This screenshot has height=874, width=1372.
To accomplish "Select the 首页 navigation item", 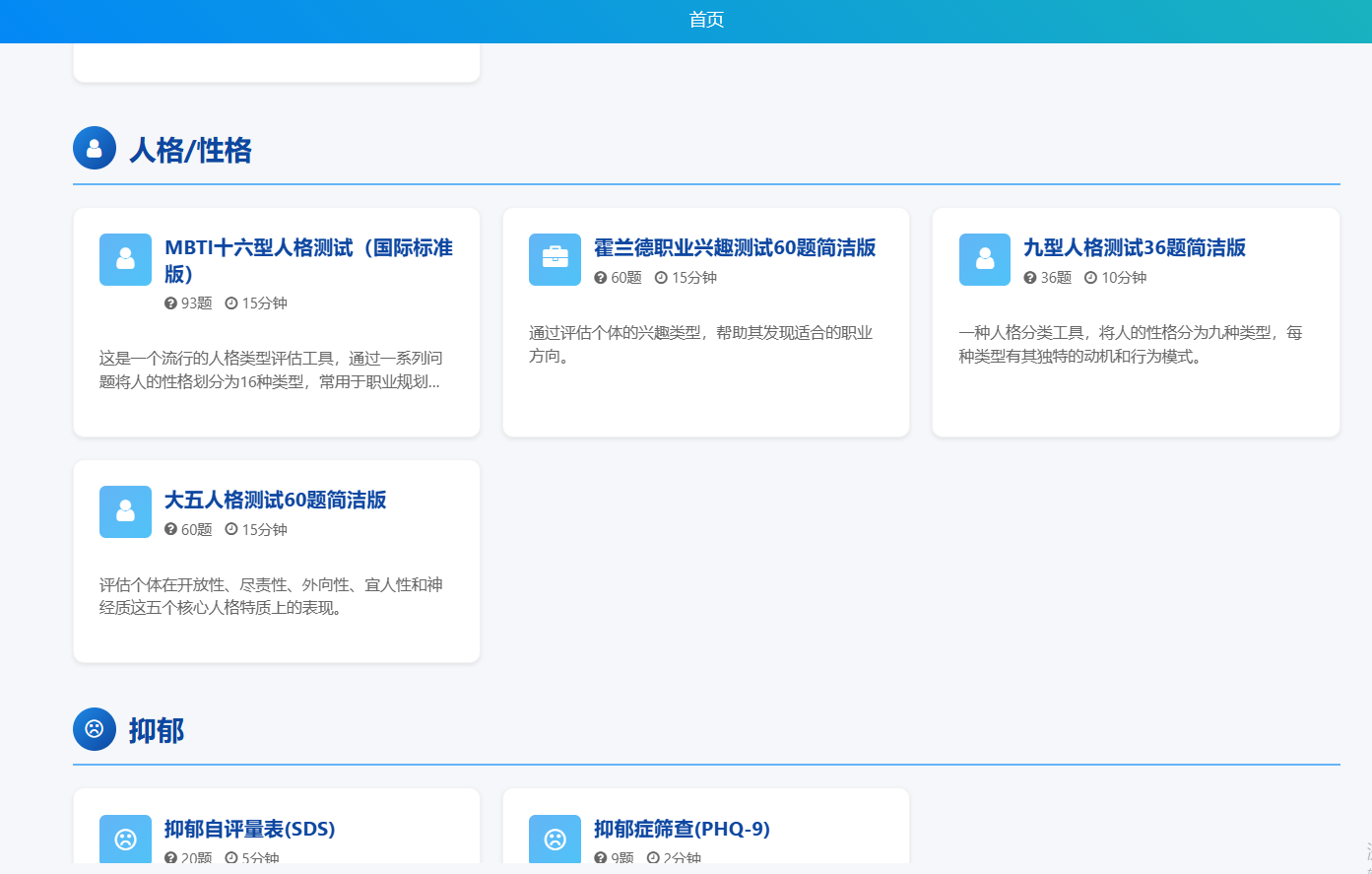I will pos(705,20).
